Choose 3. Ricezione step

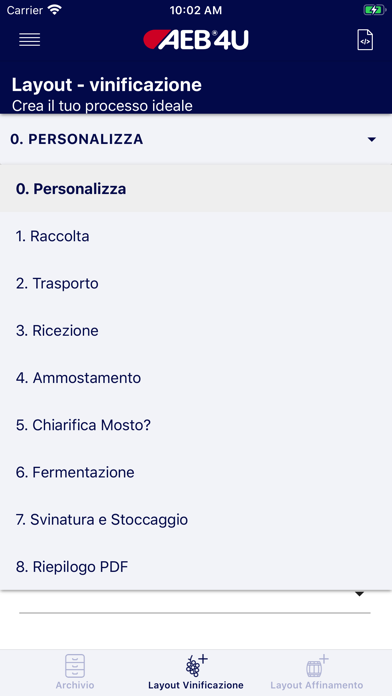196,331
